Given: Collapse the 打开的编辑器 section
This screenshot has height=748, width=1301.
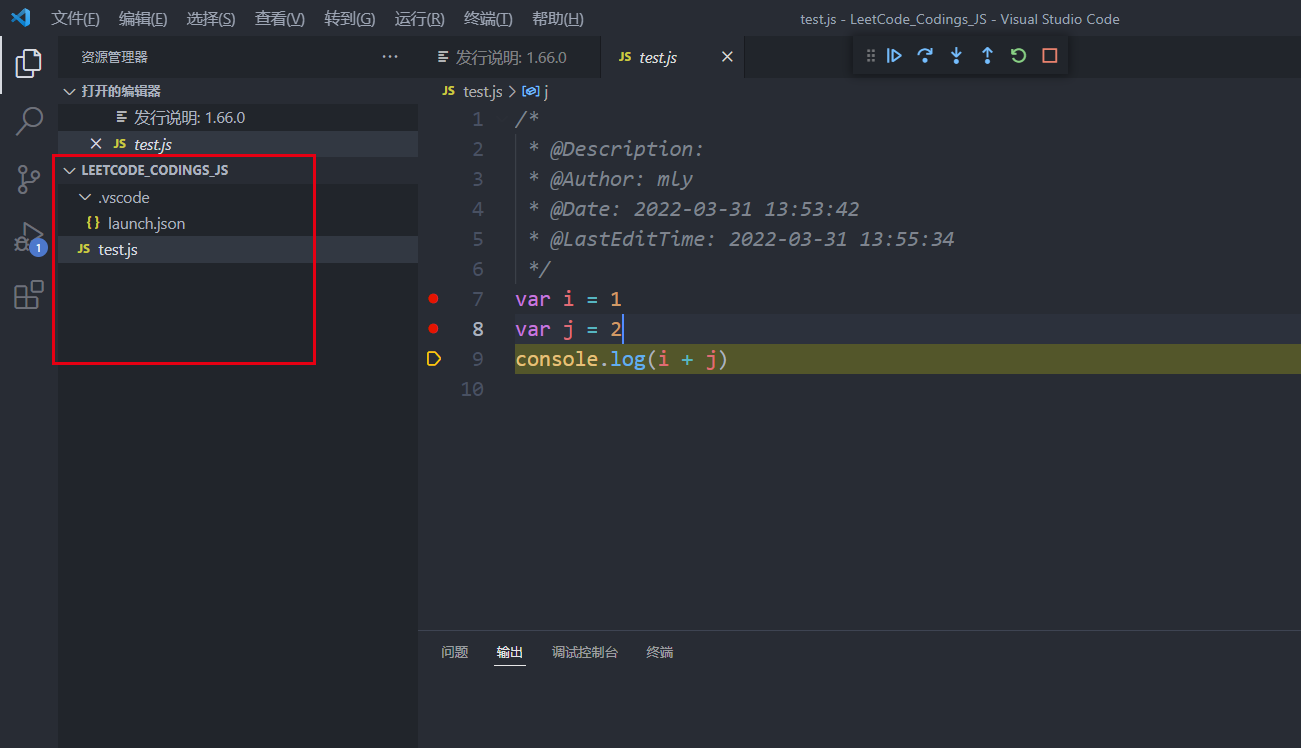Looking at the screenshot, I should [69, 91].
